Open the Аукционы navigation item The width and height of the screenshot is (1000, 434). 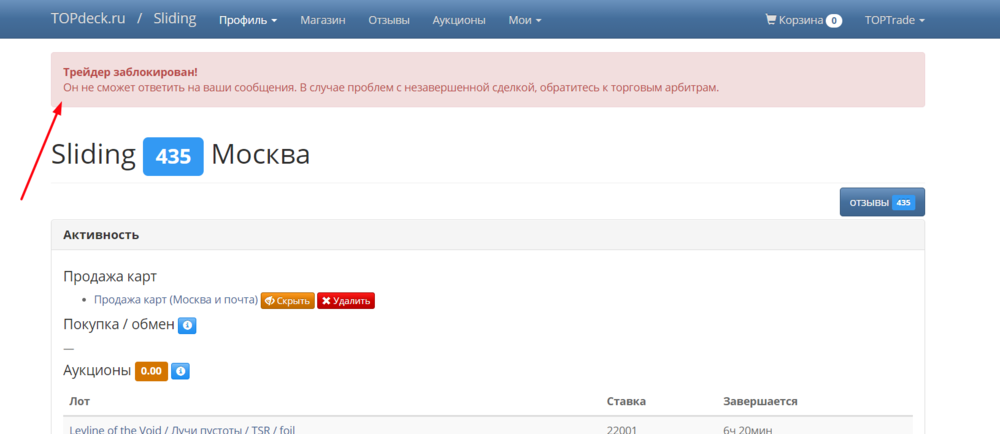tap(459, 20)
